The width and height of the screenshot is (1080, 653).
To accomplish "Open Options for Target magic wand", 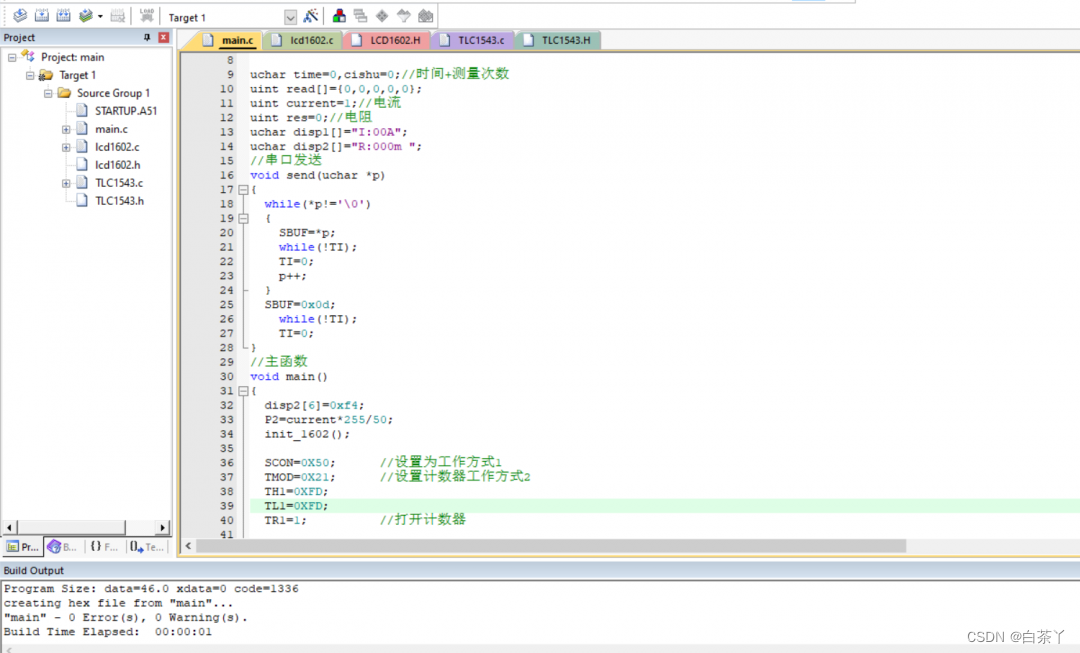I will [311, 16].
